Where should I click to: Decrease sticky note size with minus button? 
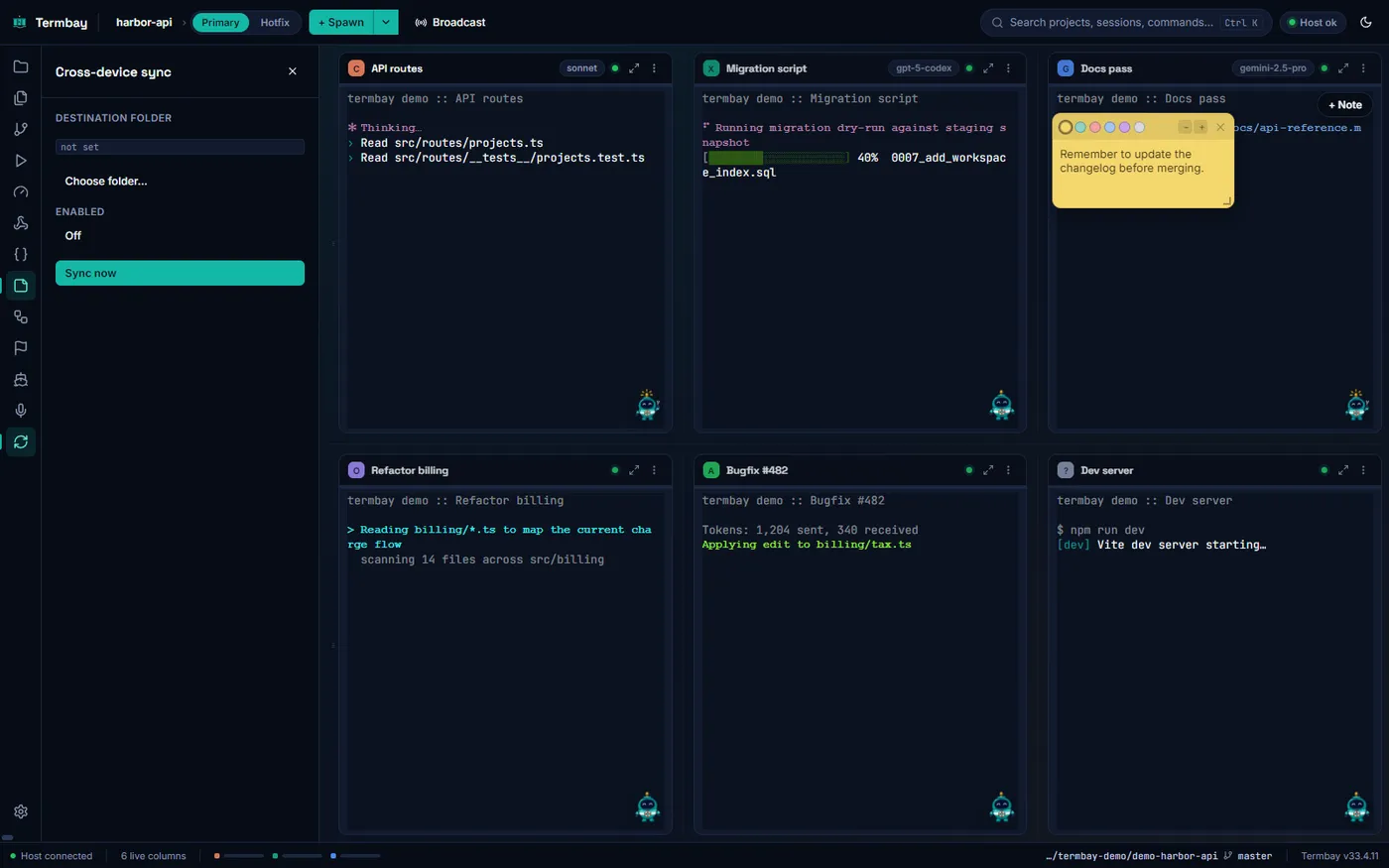coord(1185,127)
